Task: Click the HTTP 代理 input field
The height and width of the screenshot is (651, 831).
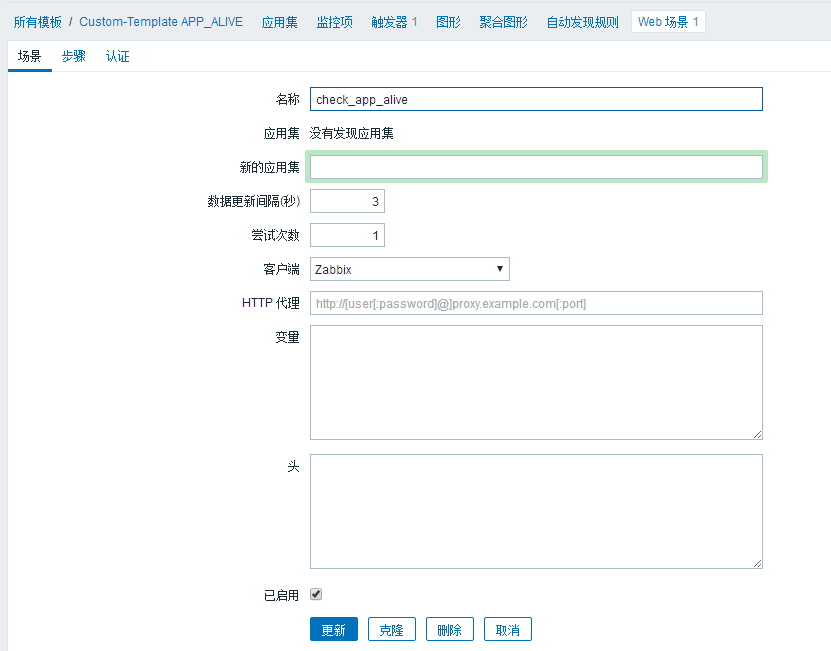Action: tap(536, 303)
